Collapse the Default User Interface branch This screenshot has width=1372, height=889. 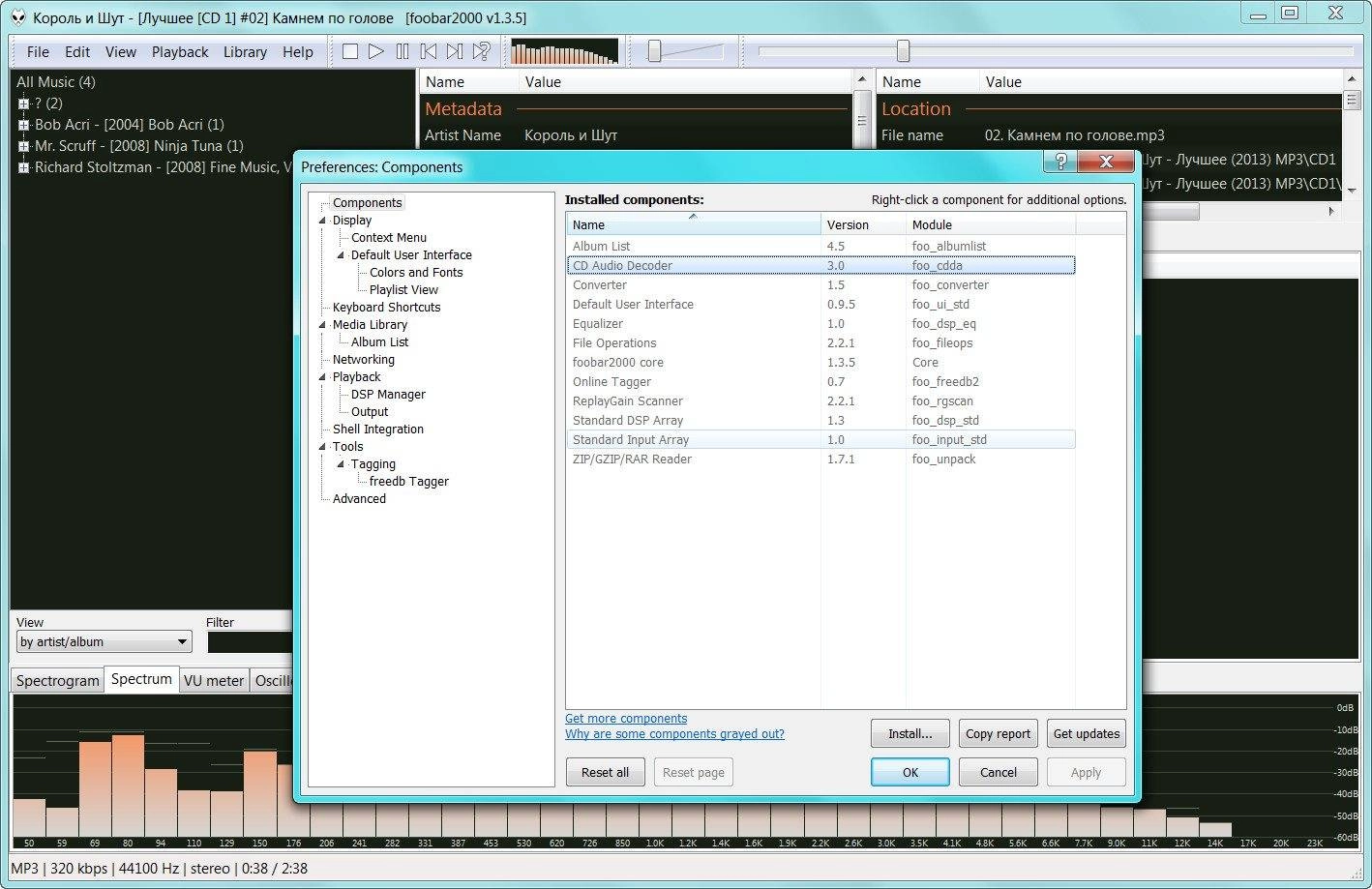342,255
